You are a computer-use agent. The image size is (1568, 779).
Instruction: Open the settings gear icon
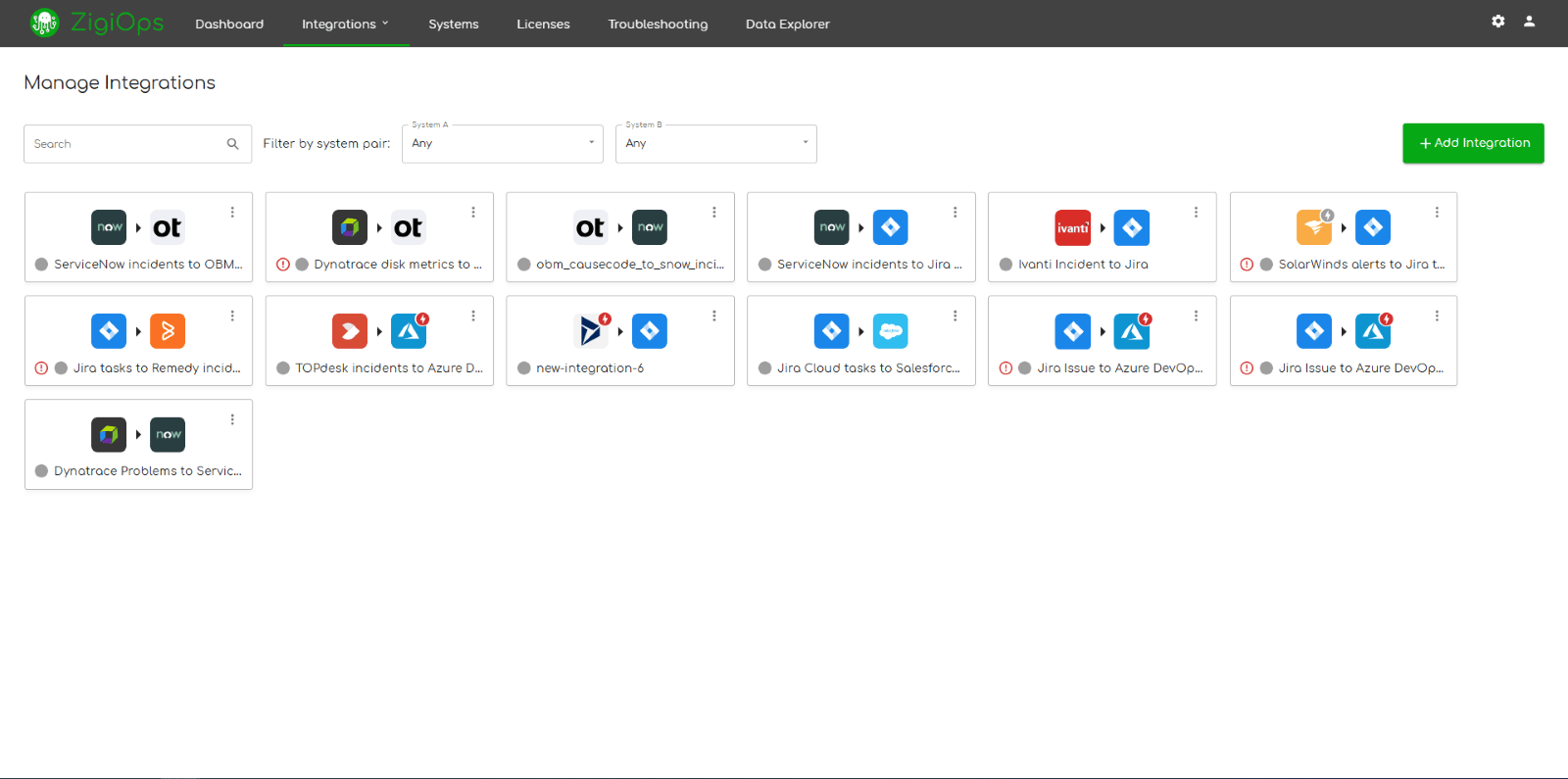pyautogui.click(x=1497, y=21)
